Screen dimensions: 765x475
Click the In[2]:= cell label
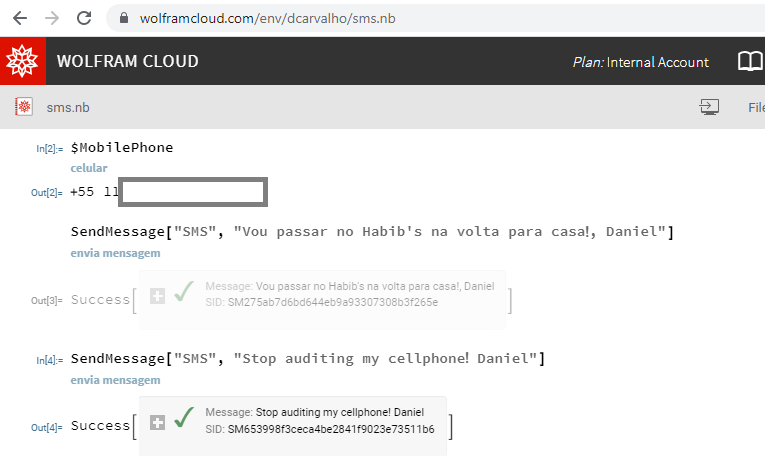click(49, 149)
